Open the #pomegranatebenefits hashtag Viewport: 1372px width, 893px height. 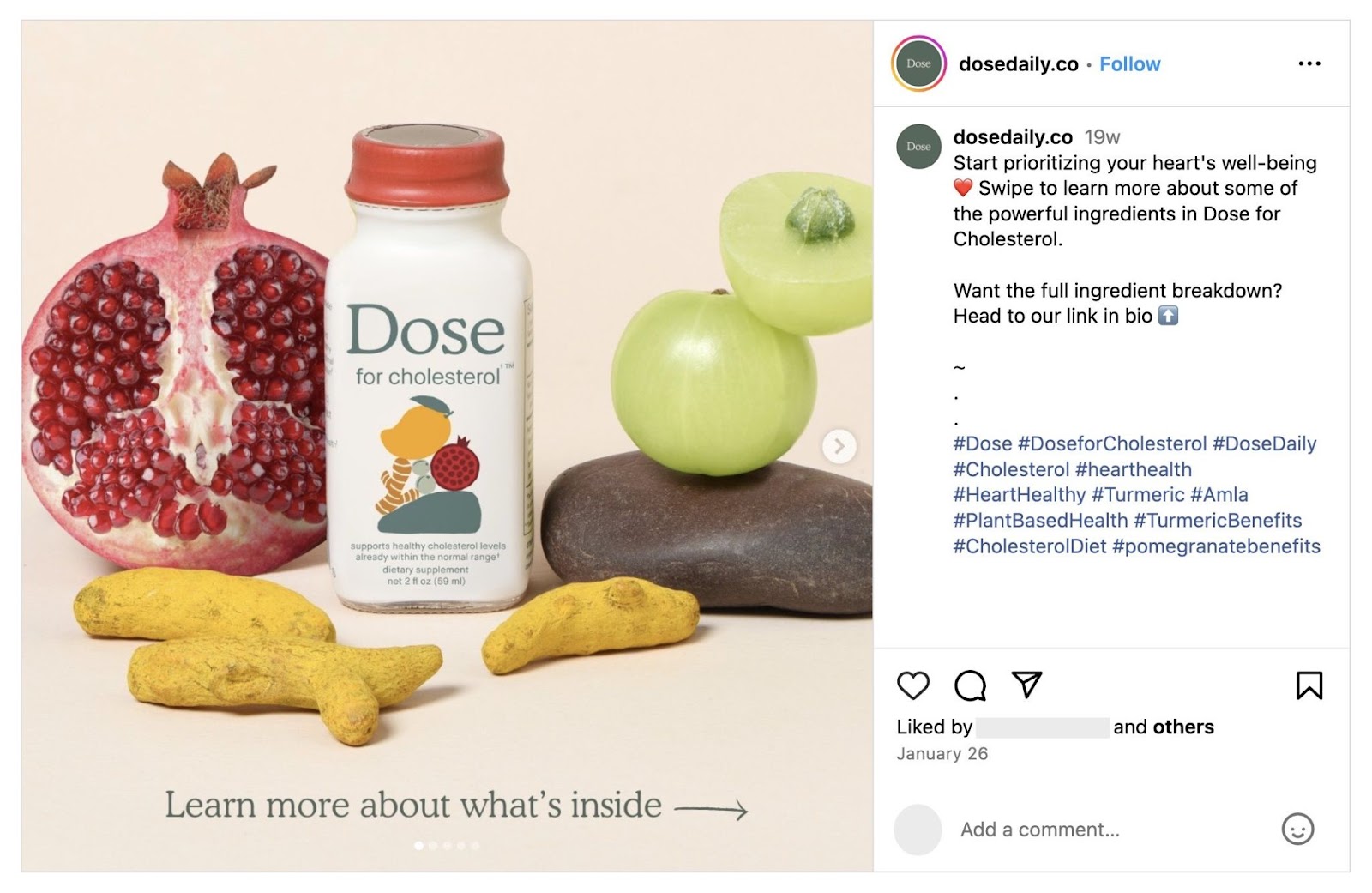[x=1219, y=544]
